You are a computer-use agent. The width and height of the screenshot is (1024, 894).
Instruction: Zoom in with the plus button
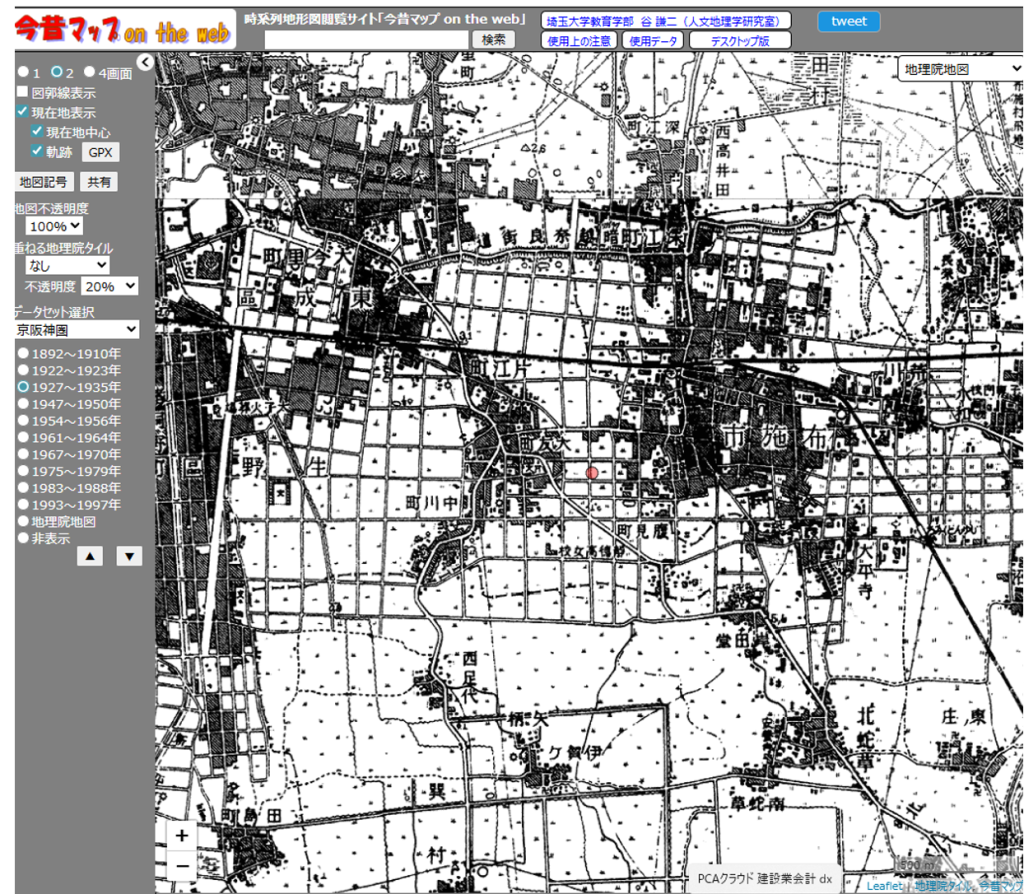[181, 835]
